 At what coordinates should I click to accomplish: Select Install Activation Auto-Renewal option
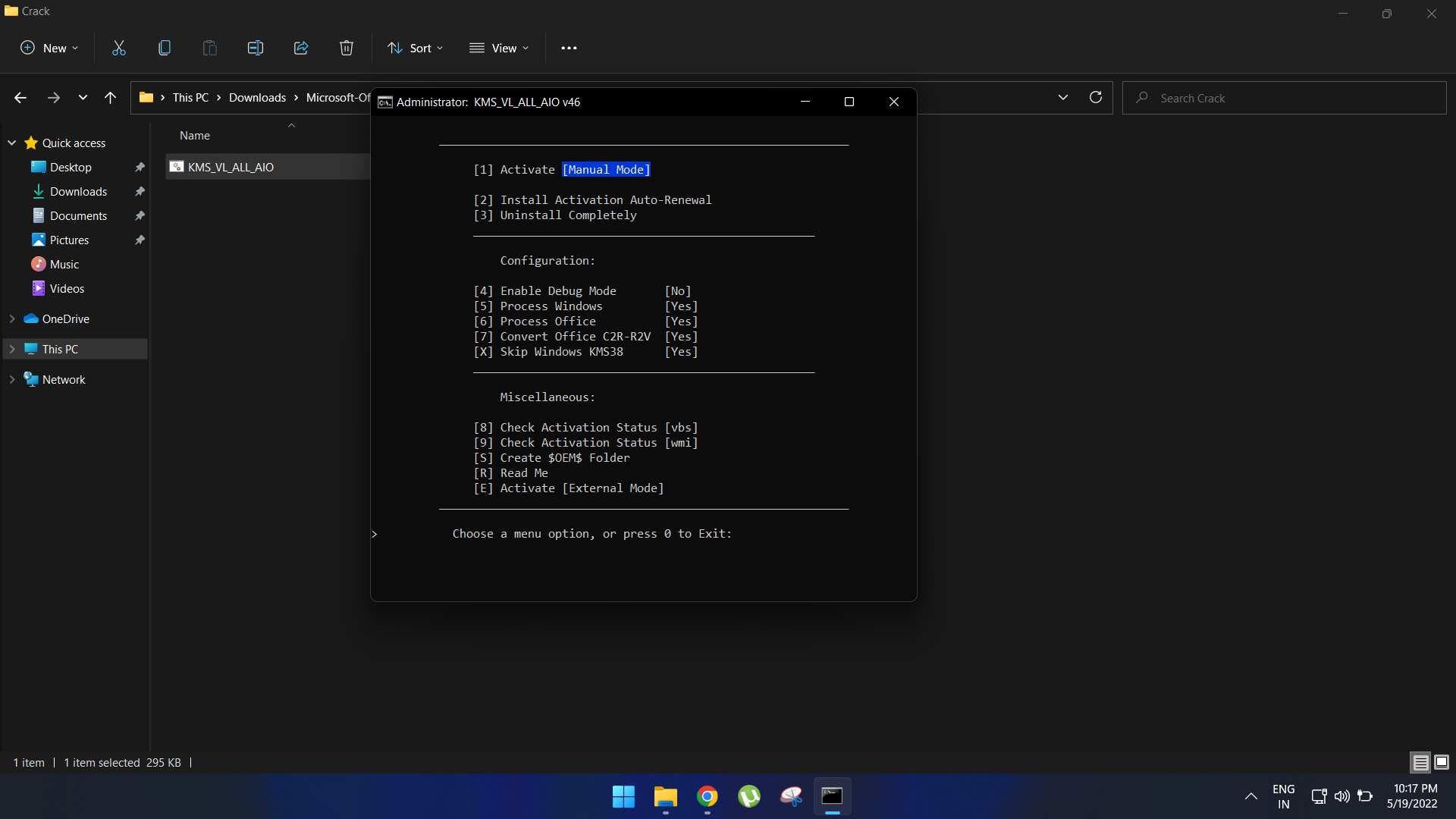coord(605,199)
